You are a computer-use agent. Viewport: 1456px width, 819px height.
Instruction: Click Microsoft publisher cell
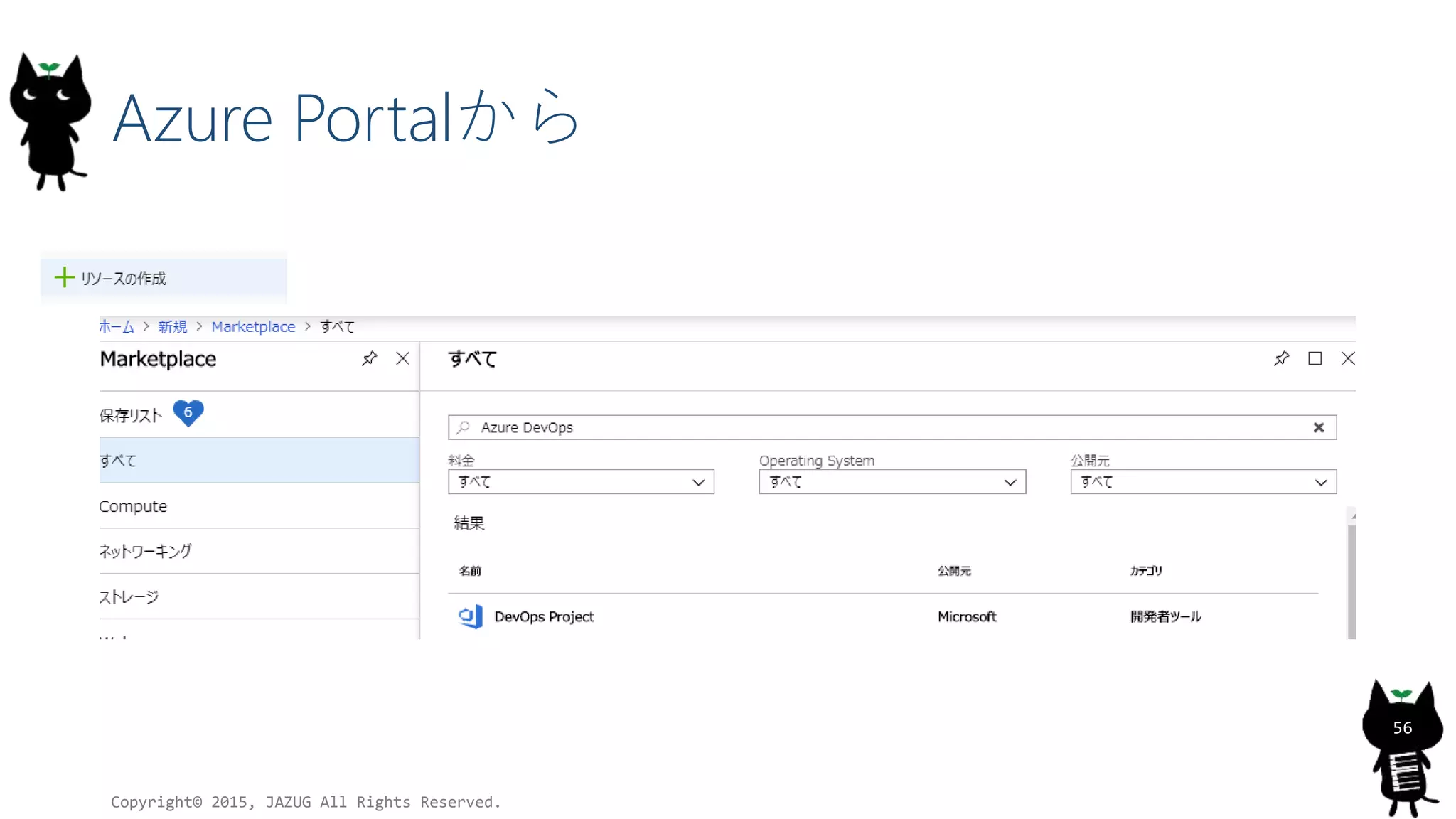967,616
